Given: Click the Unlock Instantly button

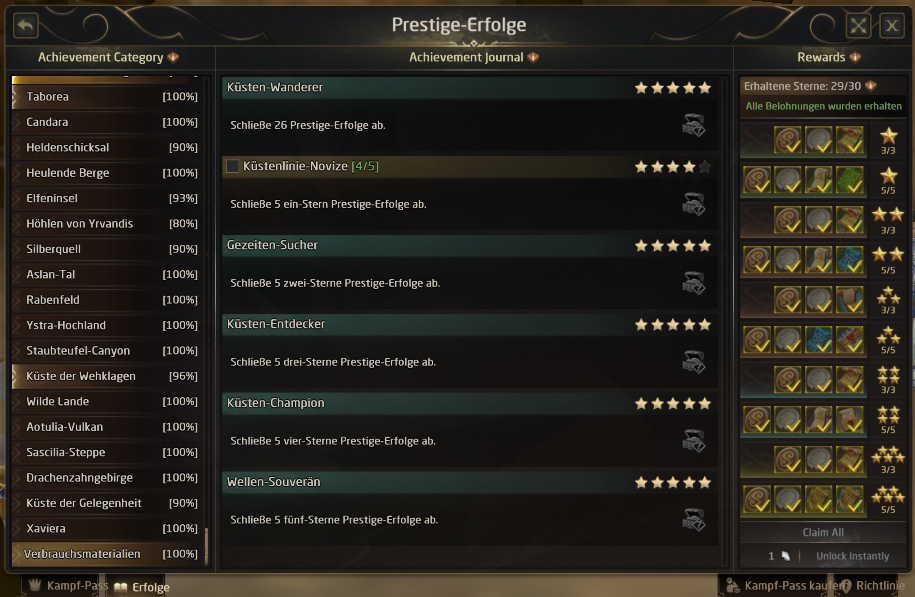Looking at the screenshot, I should pyautogui.click(x=852, y=556).
